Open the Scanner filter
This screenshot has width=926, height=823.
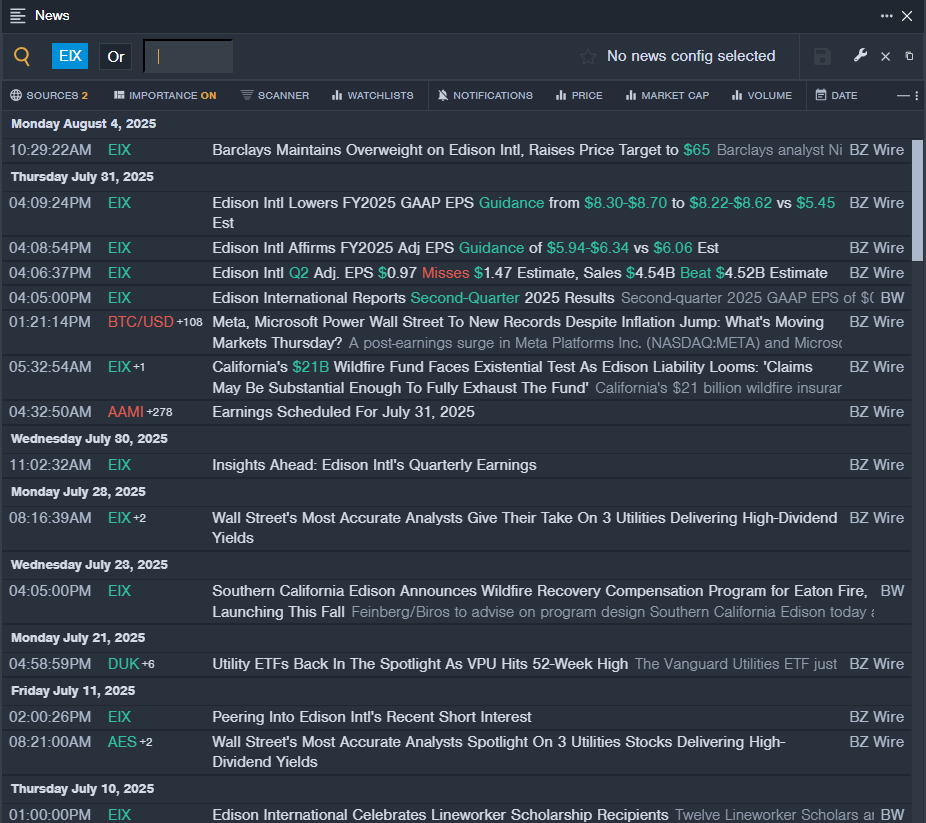tap(275, 95)
